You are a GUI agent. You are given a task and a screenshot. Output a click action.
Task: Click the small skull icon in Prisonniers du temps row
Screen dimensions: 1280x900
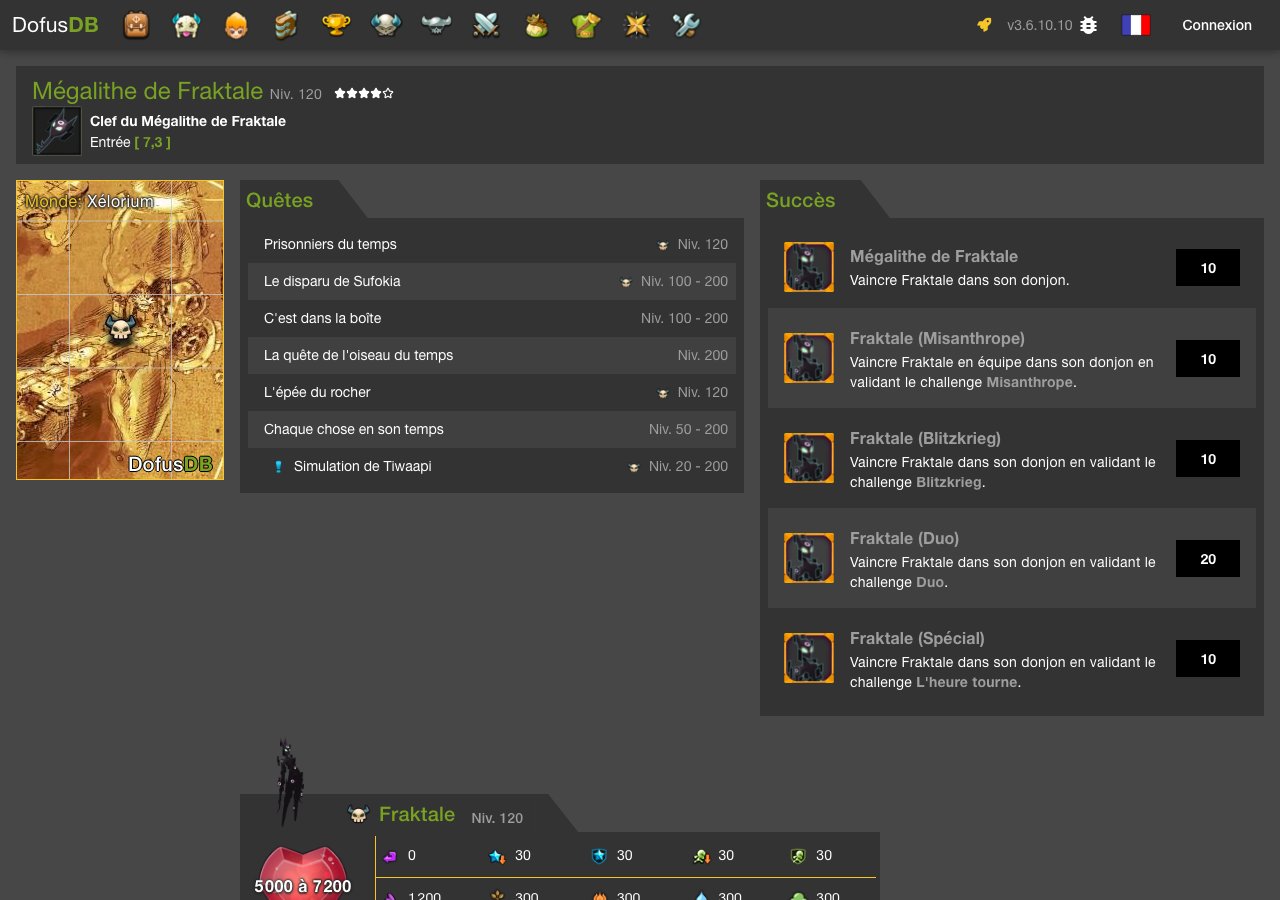[x=663, y=245]
